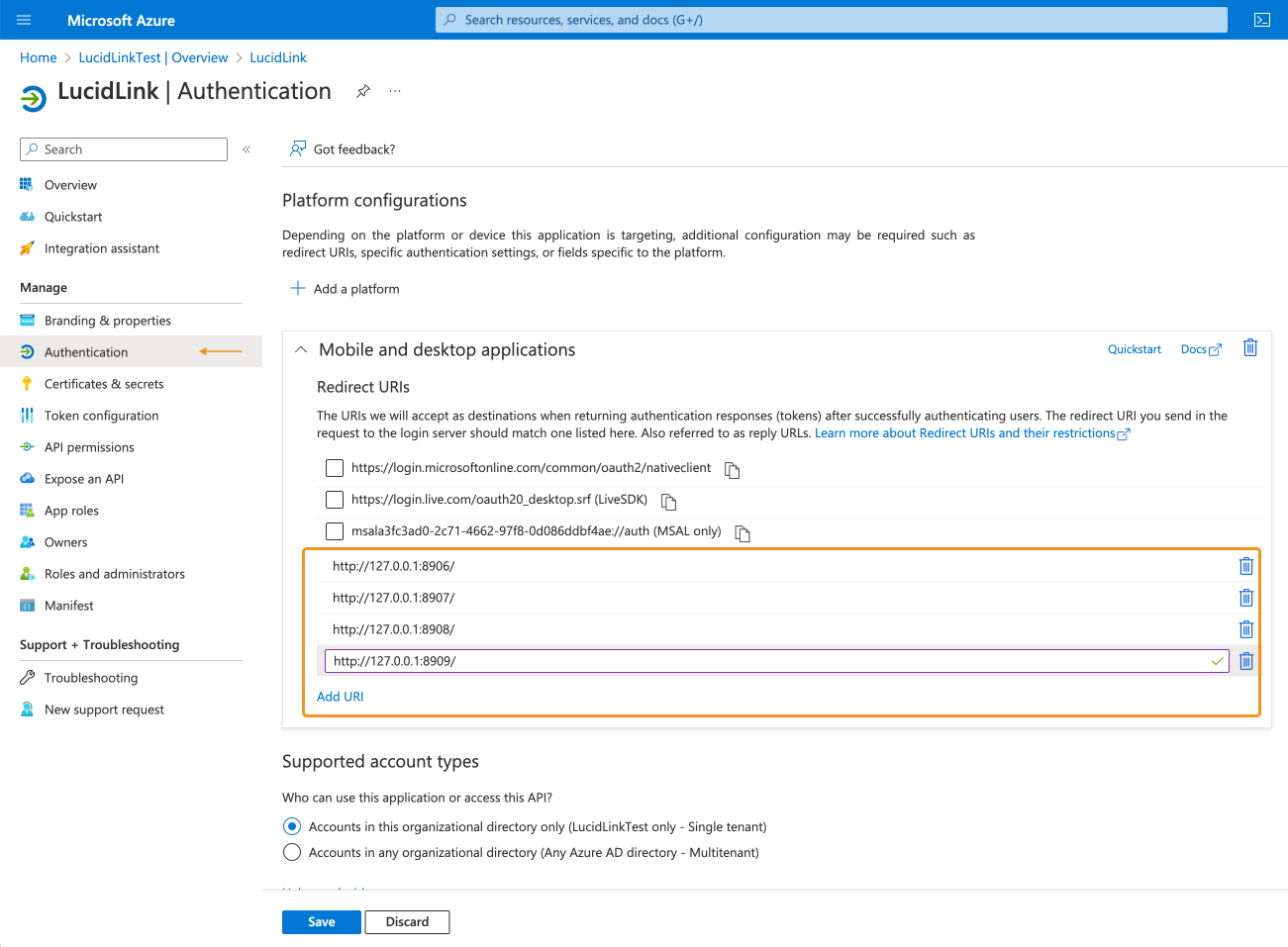Open Troubleshooting under Support

pyautogui.click(x=91, y=678)
